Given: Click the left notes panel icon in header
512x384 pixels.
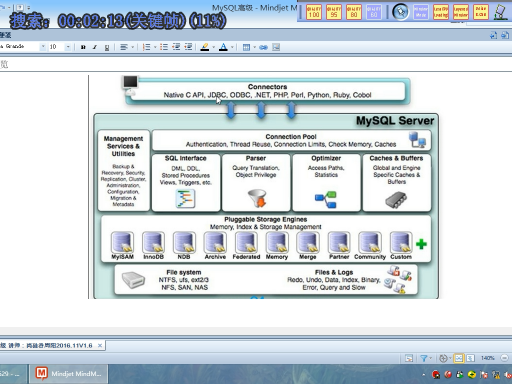Looking at the screenshot, I should (494, 35).
